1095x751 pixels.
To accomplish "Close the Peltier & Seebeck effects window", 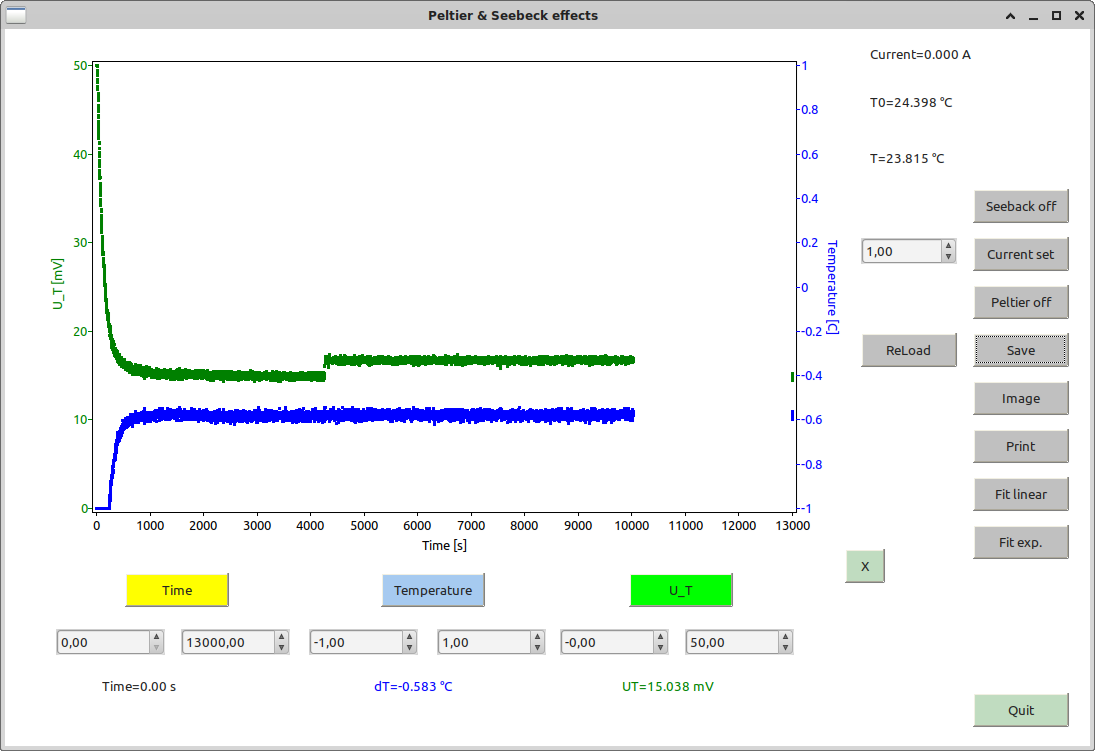I will pos(1079,15).
